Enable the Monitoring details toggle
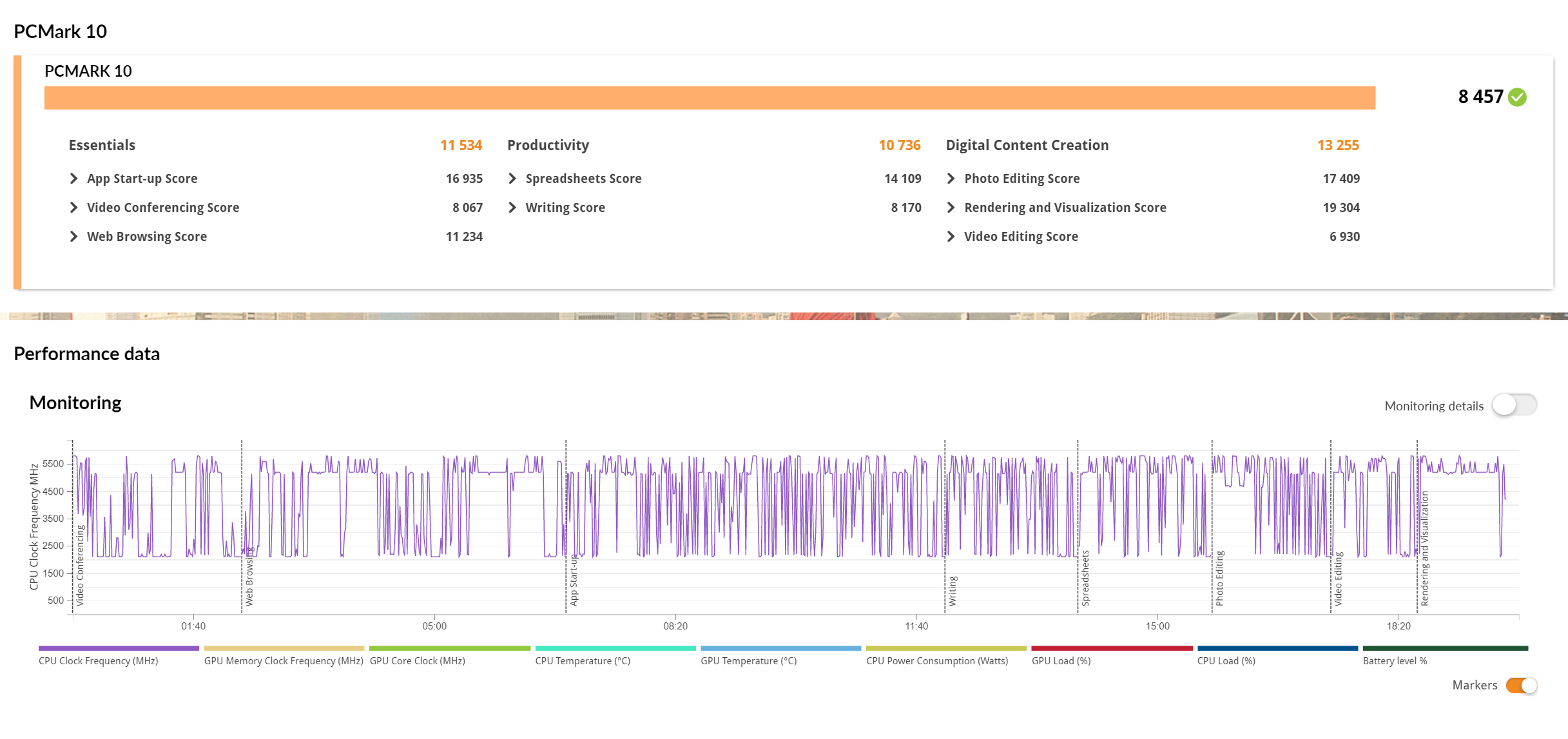This screenshot has height=739, width=1568. tap(1514, 405)
